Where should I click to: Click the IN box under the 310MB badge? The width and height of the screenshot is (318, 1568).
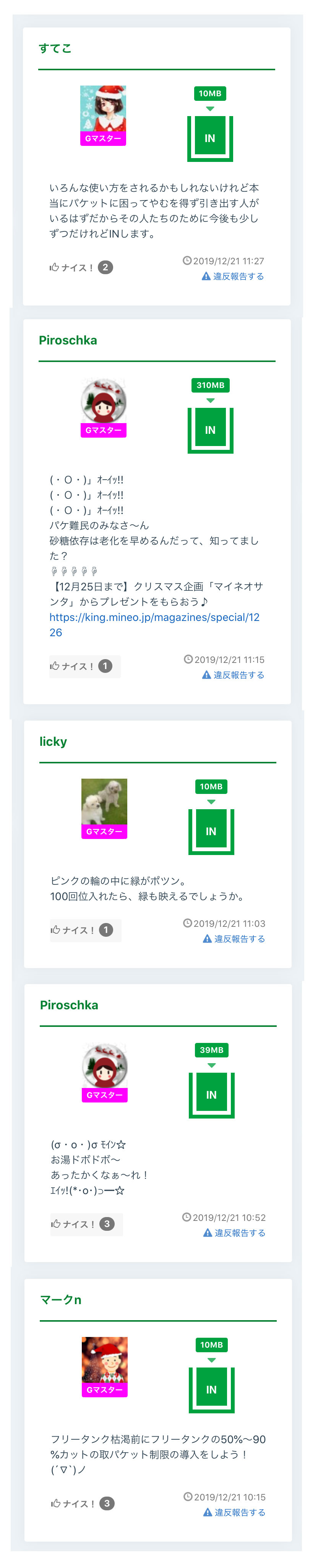(210, 430)
